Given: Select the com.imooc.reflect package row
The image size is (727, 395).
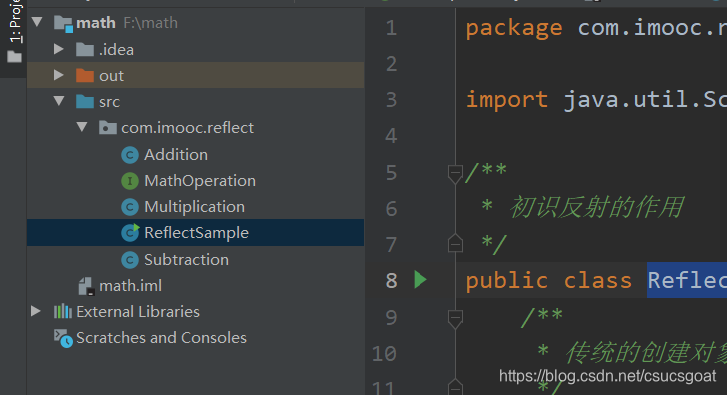Looking at the screenshot, I should click(x=195, y=127).
